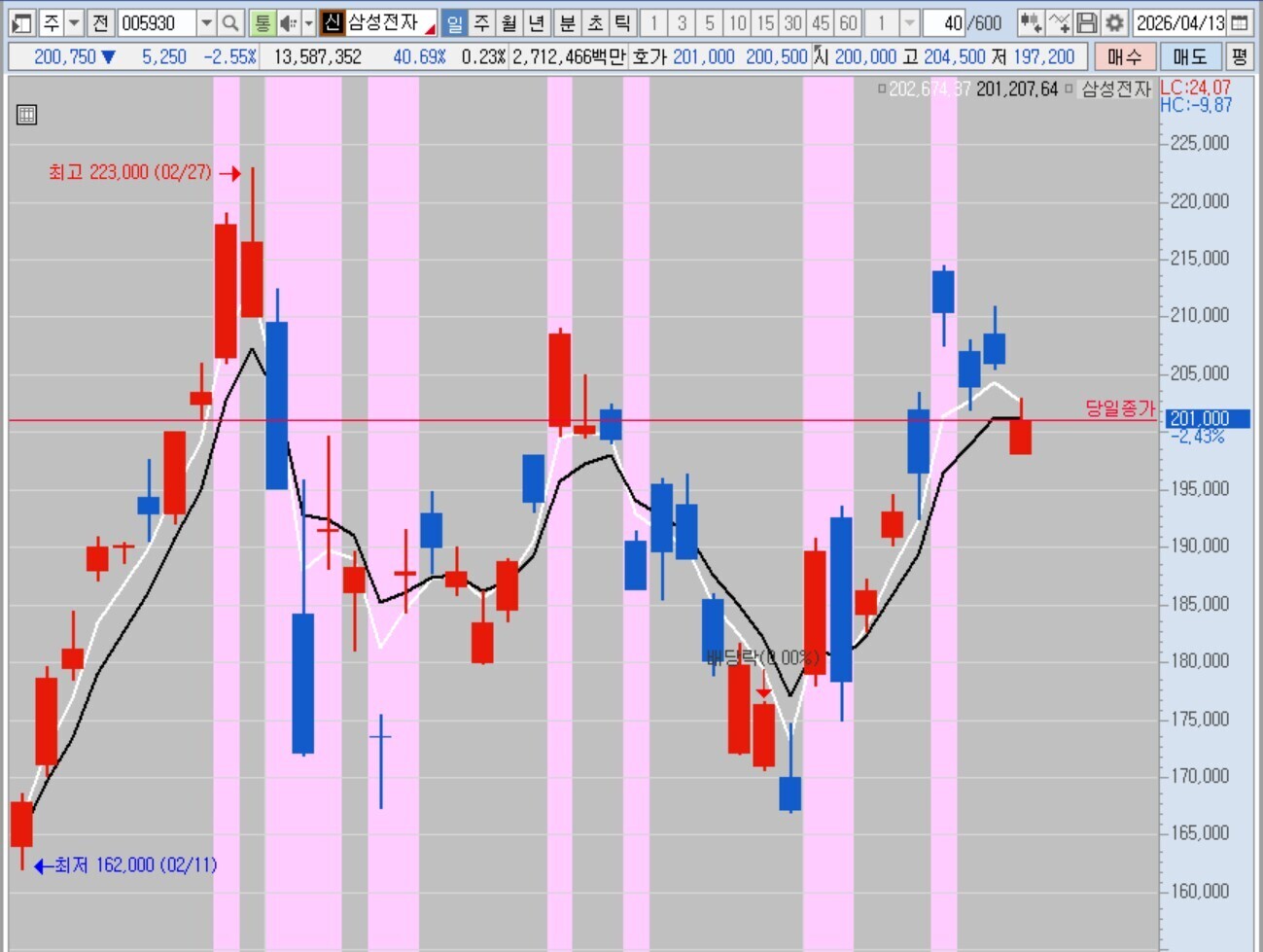Click the 매수 buy button
This screenshot has height=952, width=1263.
pyautogui.click(x=1125, y=56)
